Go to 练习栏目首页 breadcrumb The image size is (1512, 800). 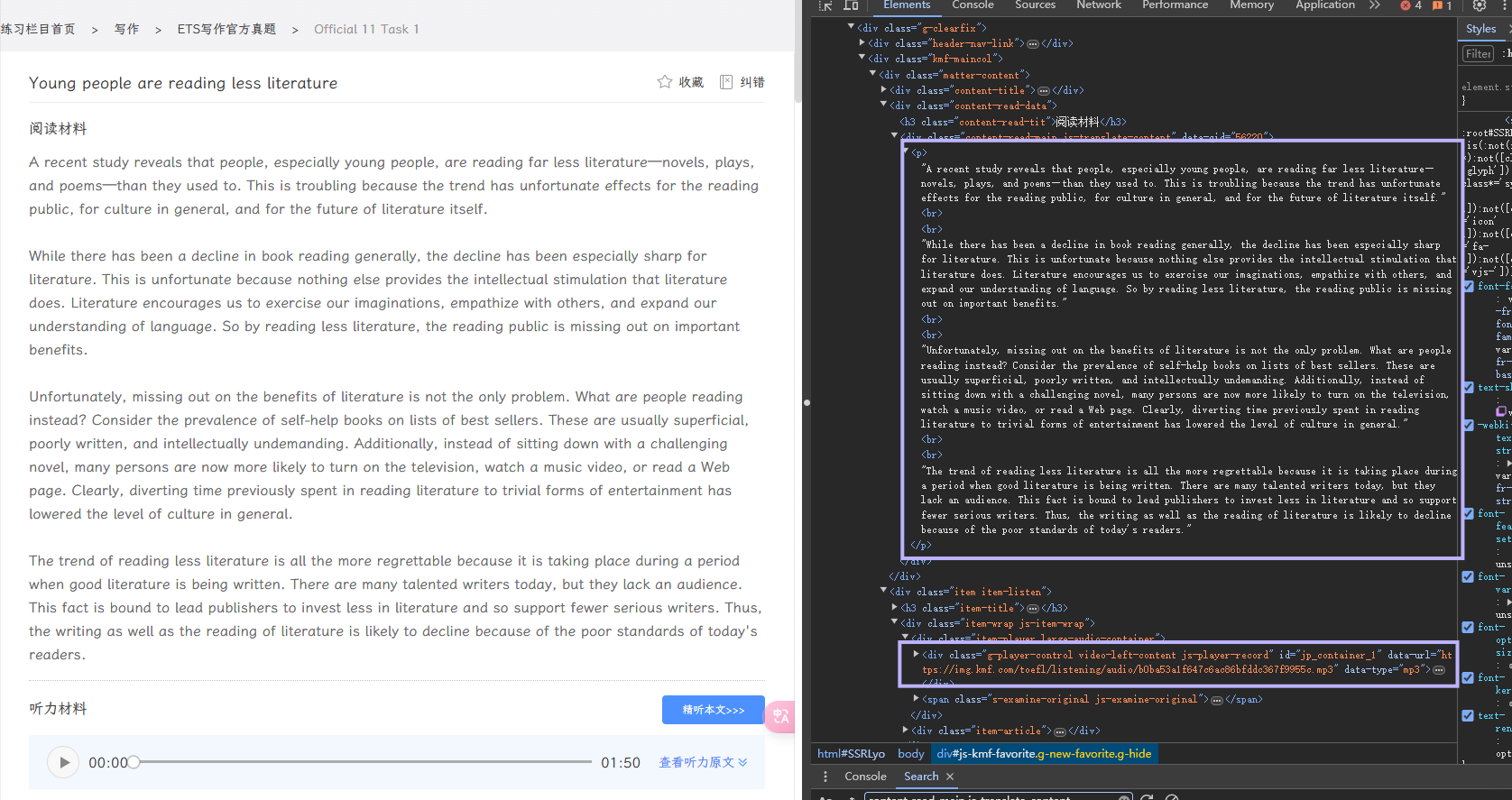(x=38, y=29)
